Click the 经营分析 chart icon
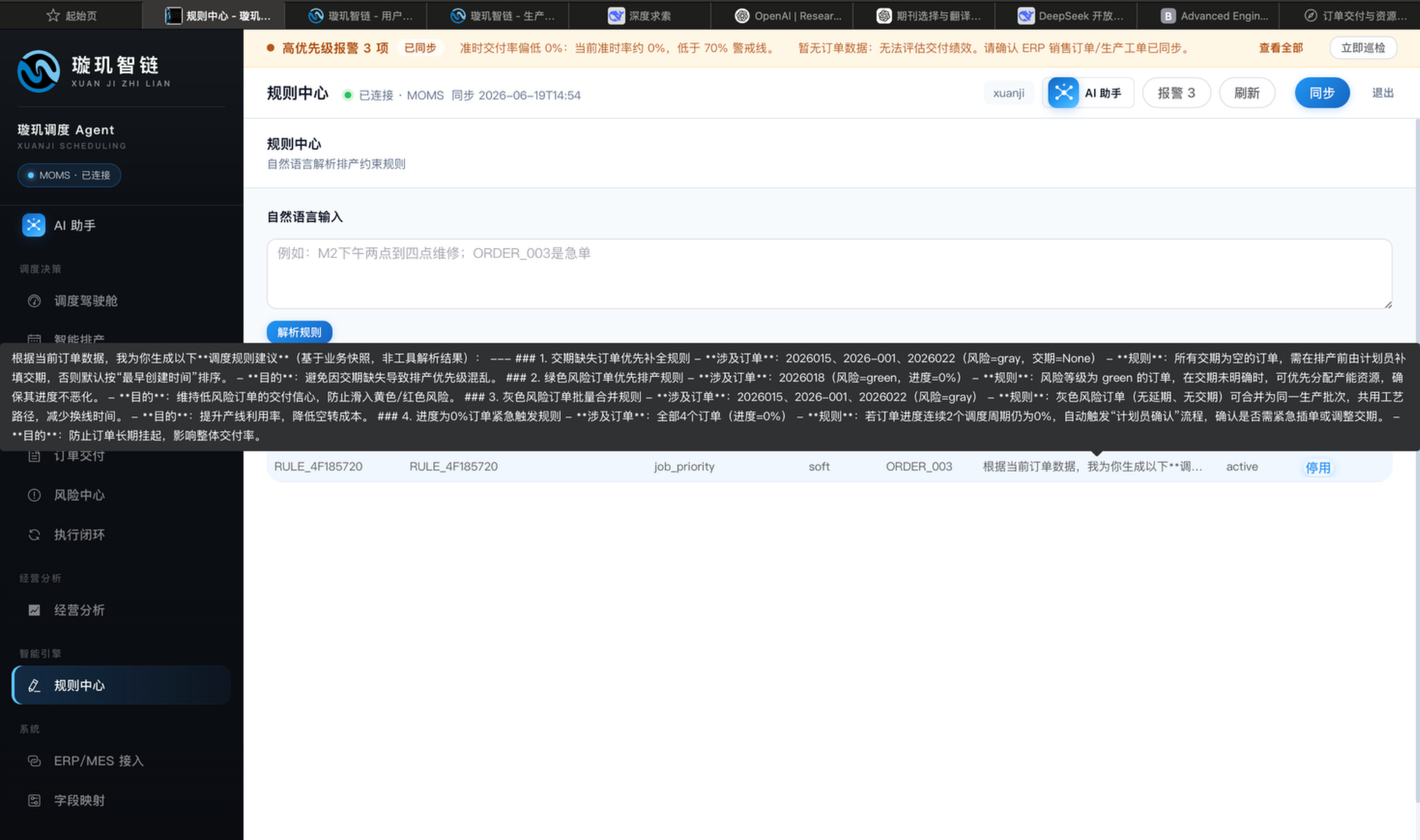Screen dimensions: 1420x840 point(34,610)
